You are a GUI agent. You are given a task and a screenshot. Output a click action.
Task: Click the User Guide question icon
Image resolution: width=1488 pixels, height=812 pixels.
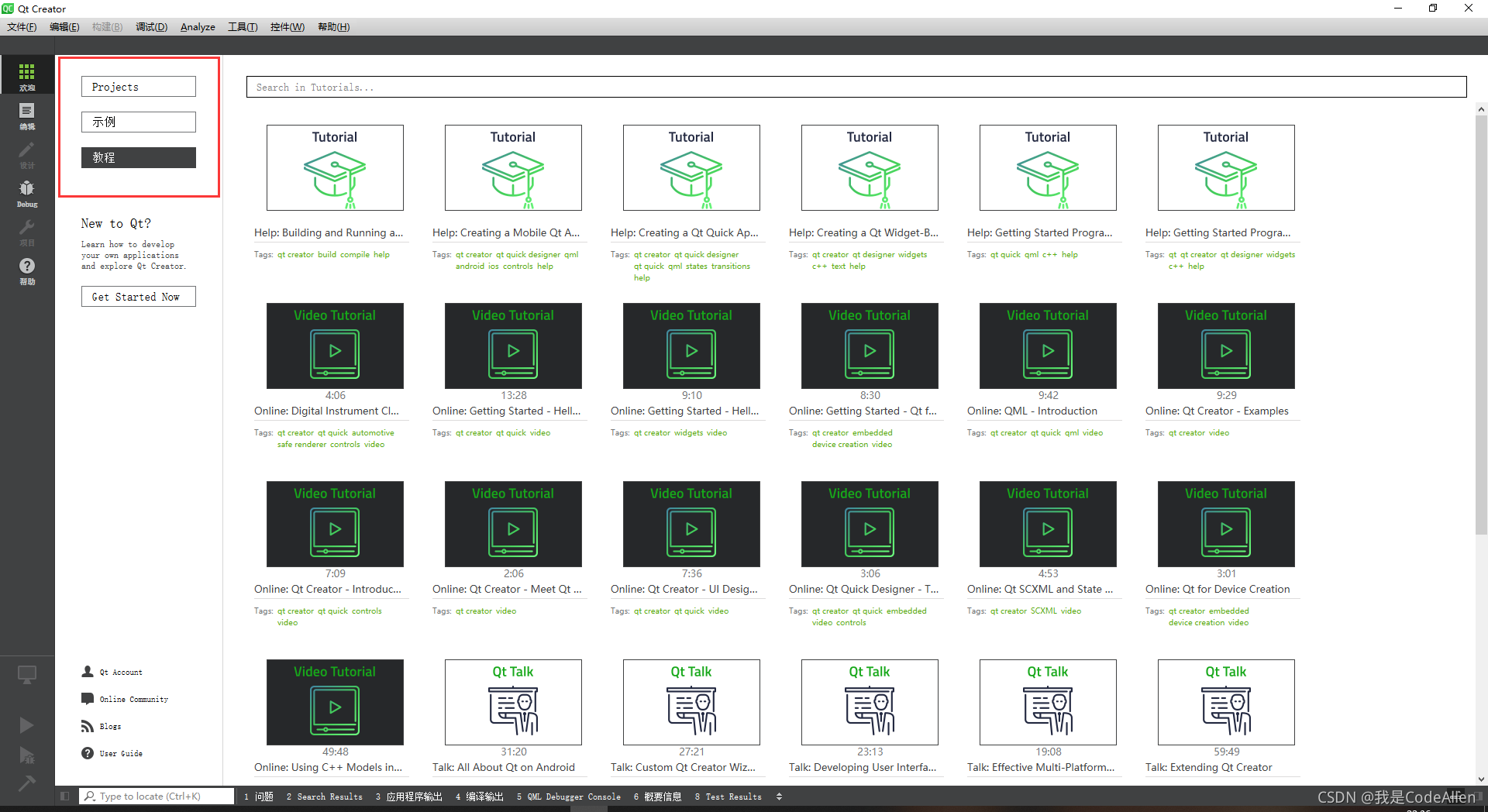pos(88,753)
